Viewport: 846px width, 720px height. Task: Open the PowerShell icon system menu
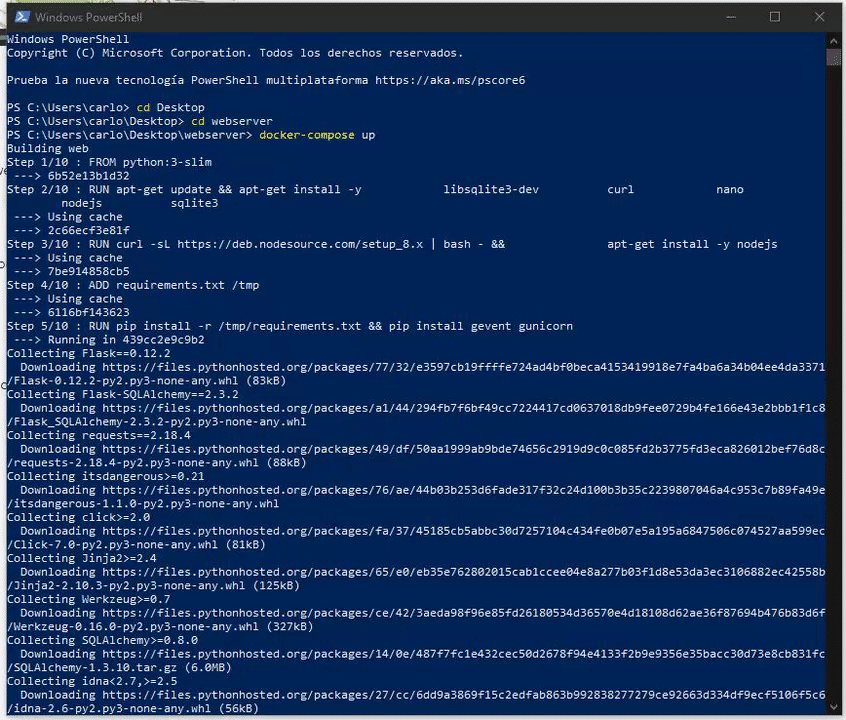[22, 17]
